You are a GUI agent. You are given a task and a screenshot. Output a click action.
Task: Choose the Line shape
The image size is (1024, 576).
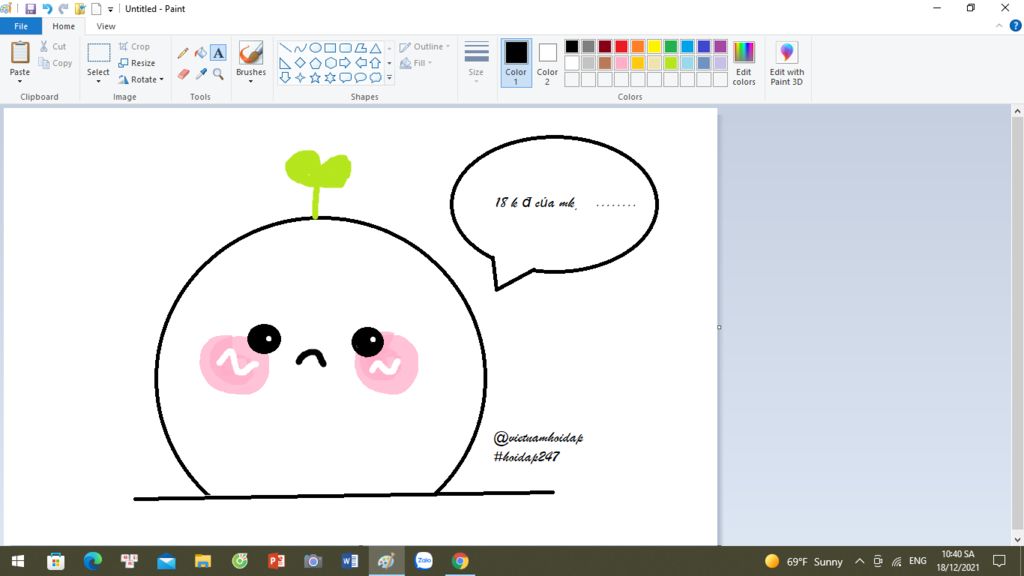(285, 48)
